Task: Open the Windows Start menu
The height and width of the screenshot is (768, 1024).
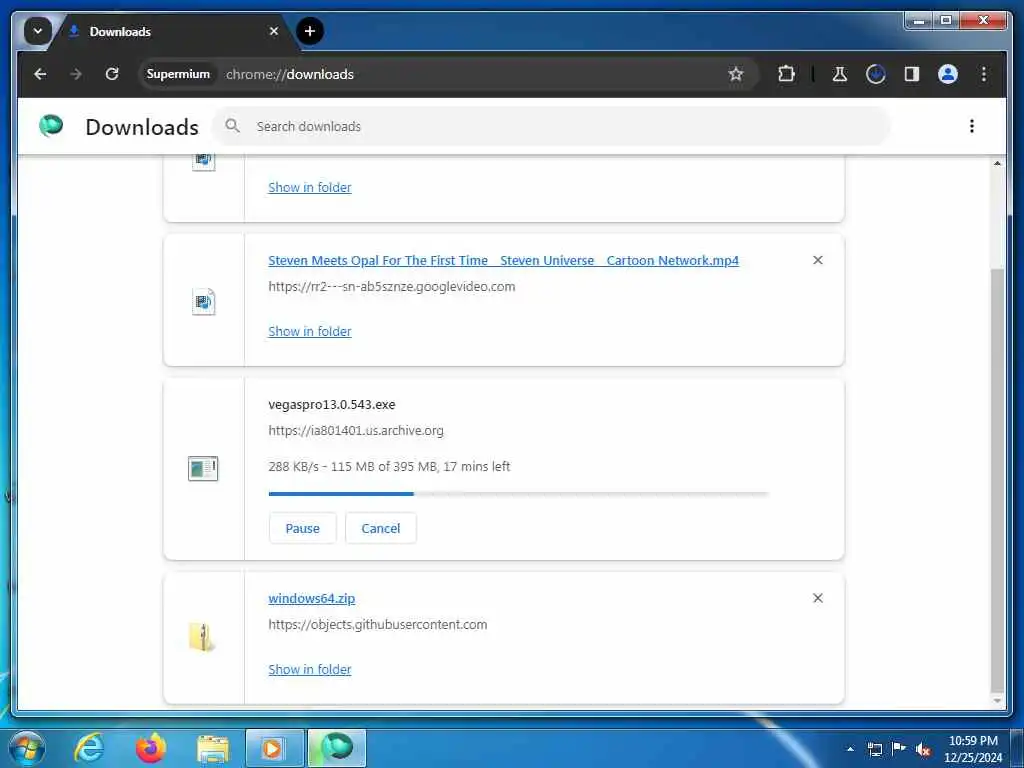Action: 27,748
